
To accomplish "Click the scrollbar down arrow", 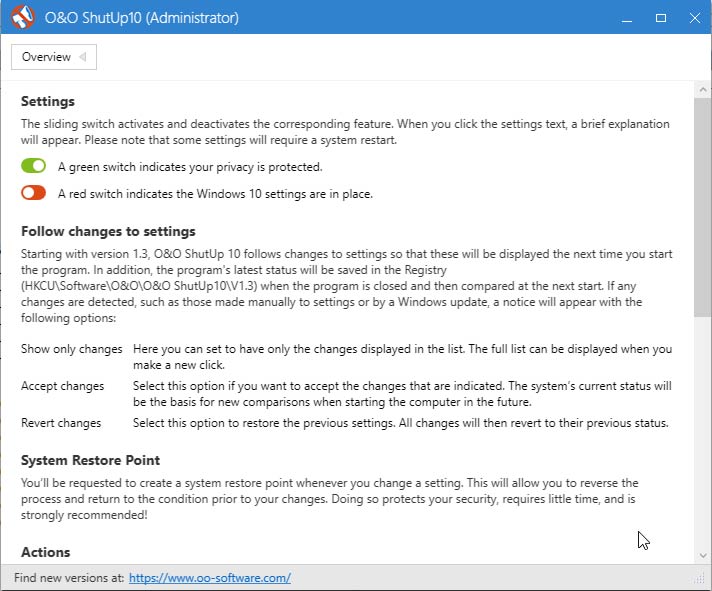I will point(703,556).
